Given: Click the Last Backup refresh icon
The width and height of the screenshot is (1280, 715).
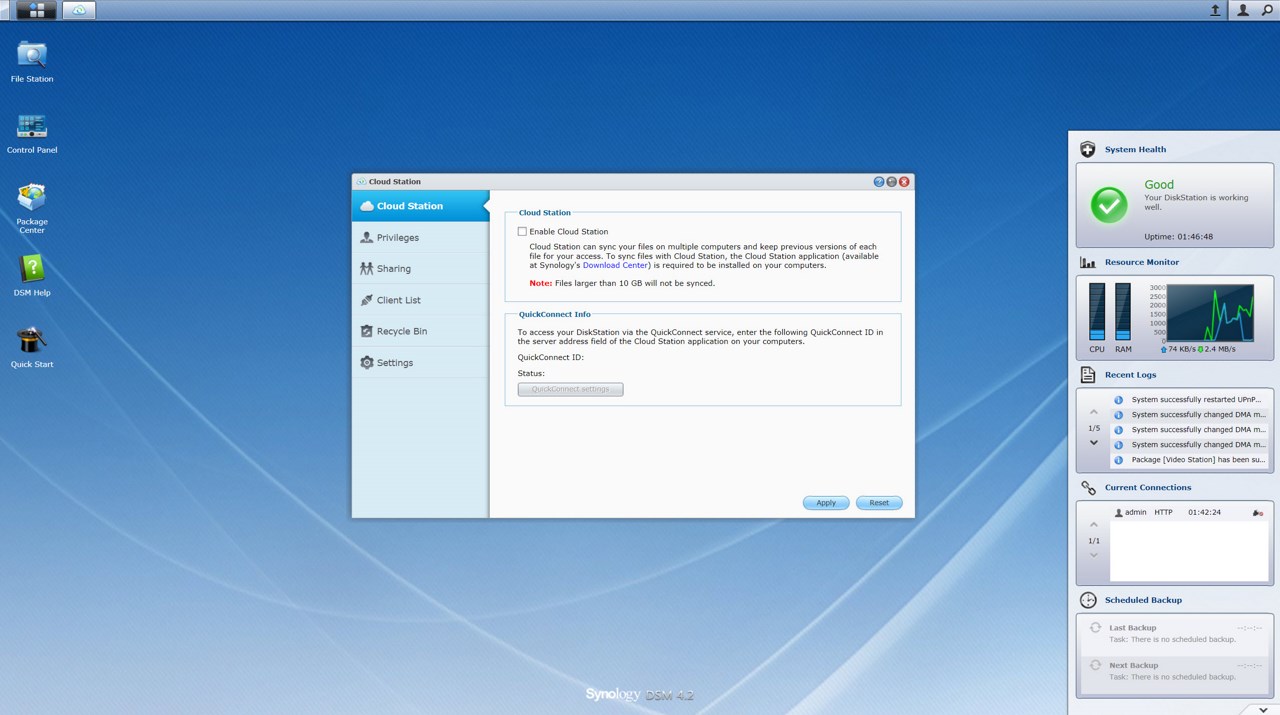Looking at the screenshot, I should click(x=1095, y=628).
